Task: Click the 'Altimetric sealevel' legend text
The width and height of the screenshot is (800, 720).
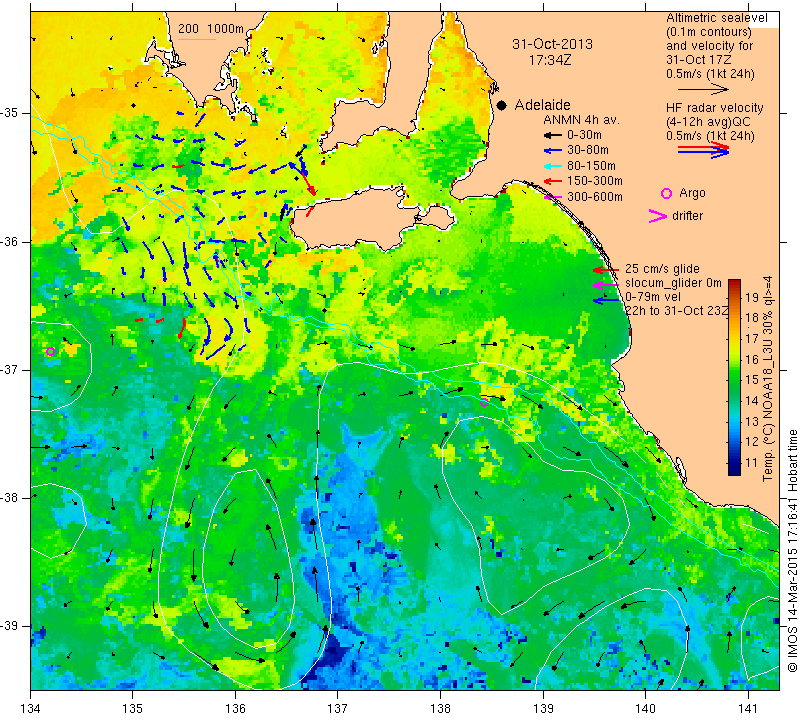Action: click(x=717, y=18)
